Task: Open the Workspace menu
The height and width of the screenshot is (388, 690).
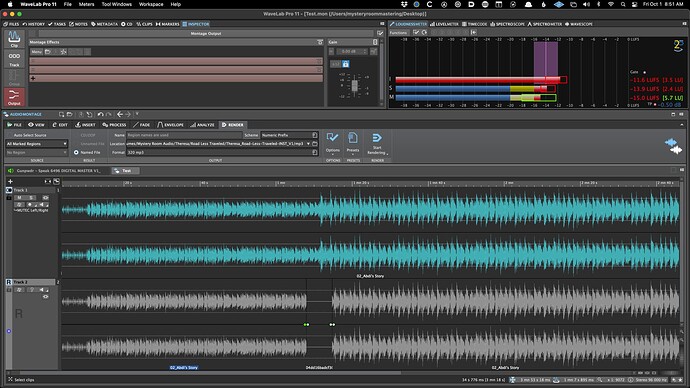Action: pos(151,4)
